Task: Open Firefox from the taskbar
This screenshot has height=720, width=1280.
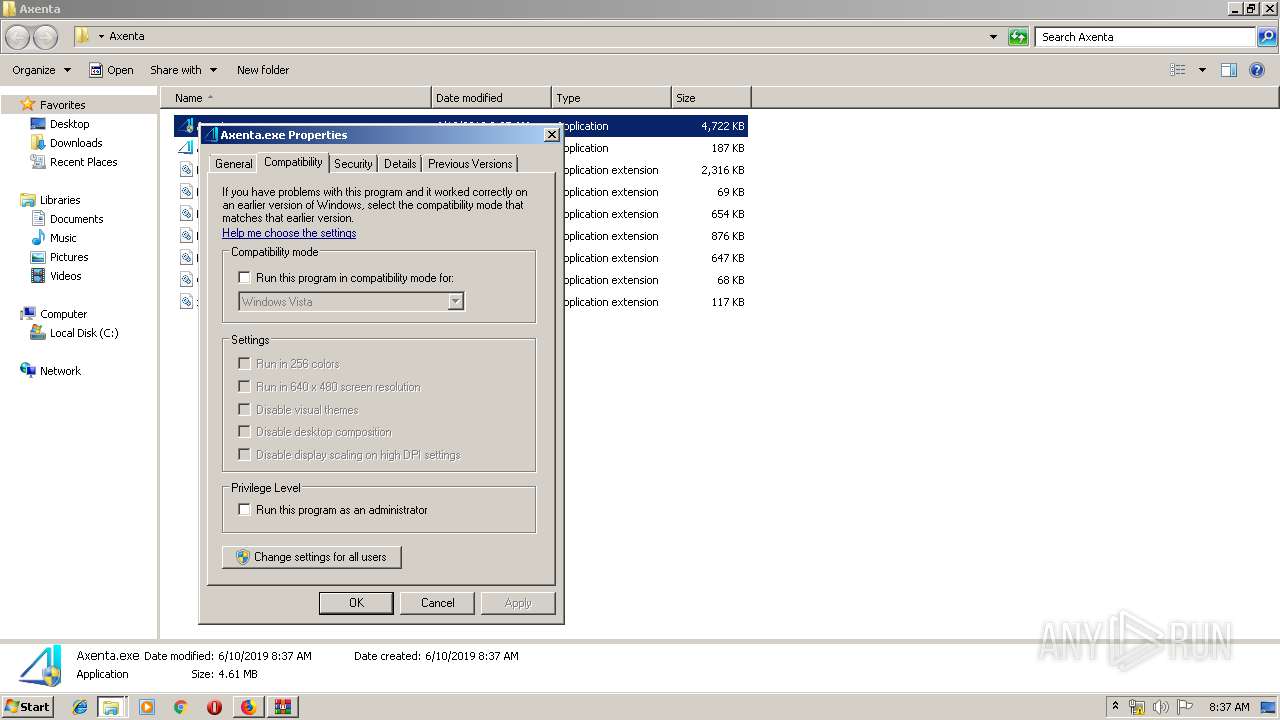Action: pyautogui.click(x=248, y=707)
